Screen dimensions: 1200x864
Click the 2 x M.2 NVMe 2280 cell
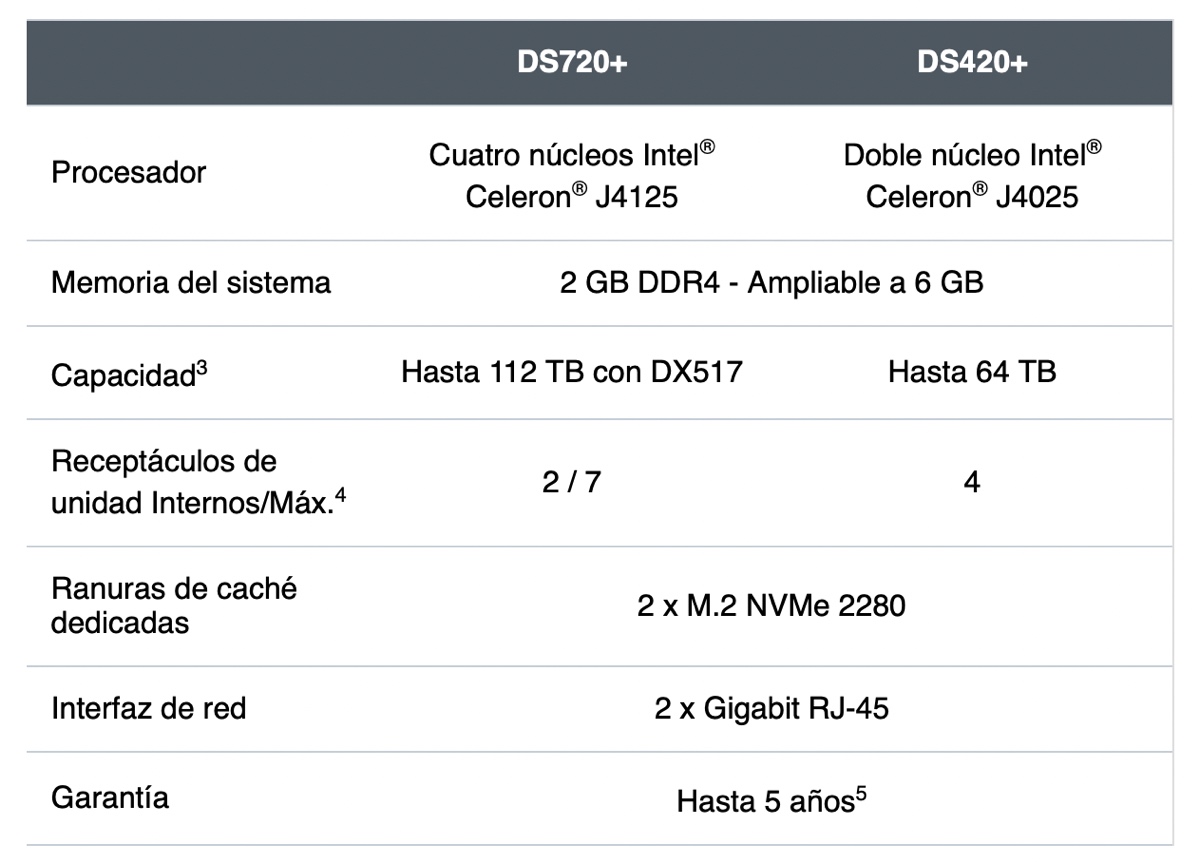click(771, 606)
